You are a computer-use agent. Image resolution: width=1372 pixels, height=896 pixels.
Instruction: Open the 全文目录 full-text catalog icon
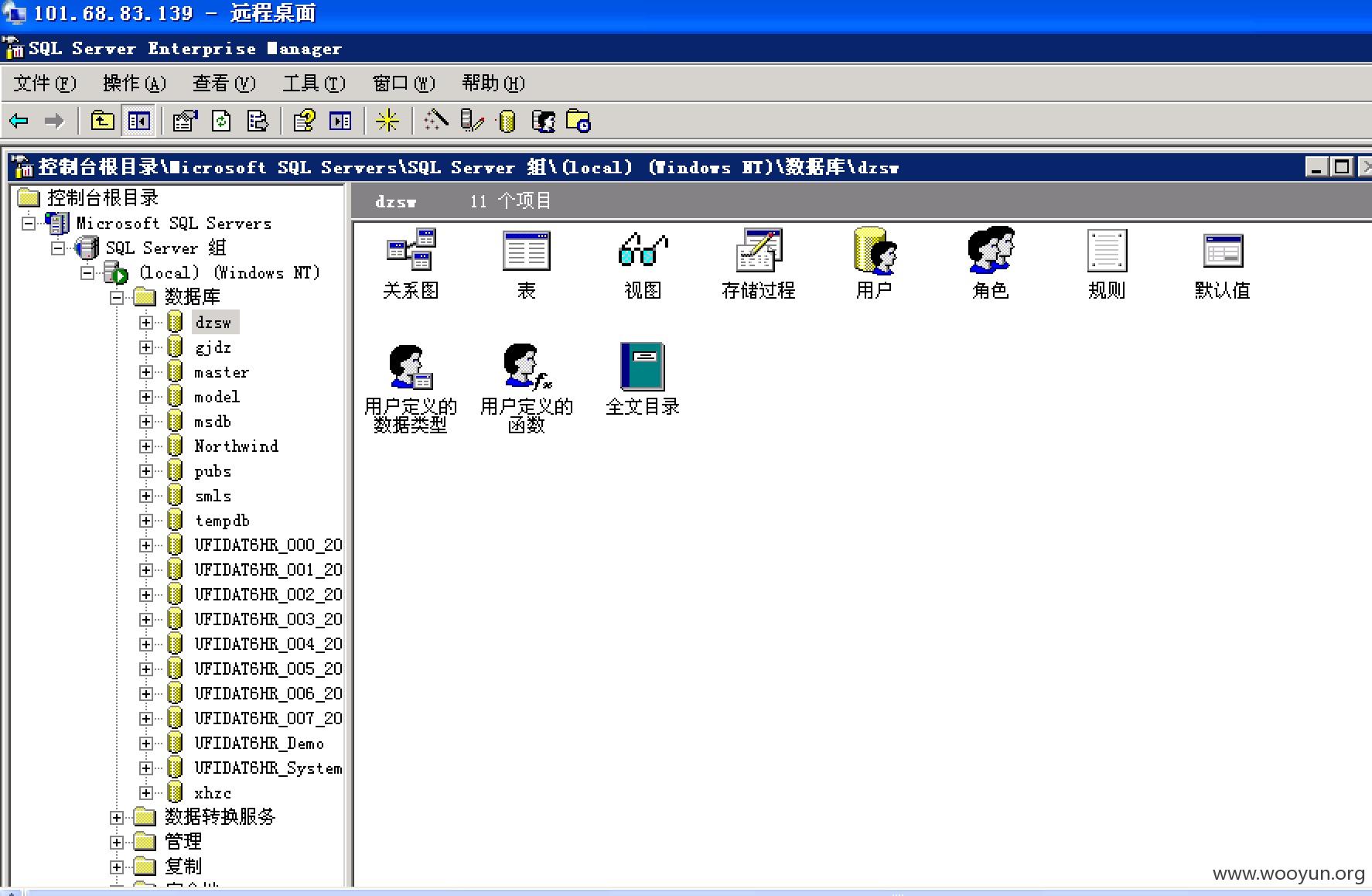(x=643, y=366)
